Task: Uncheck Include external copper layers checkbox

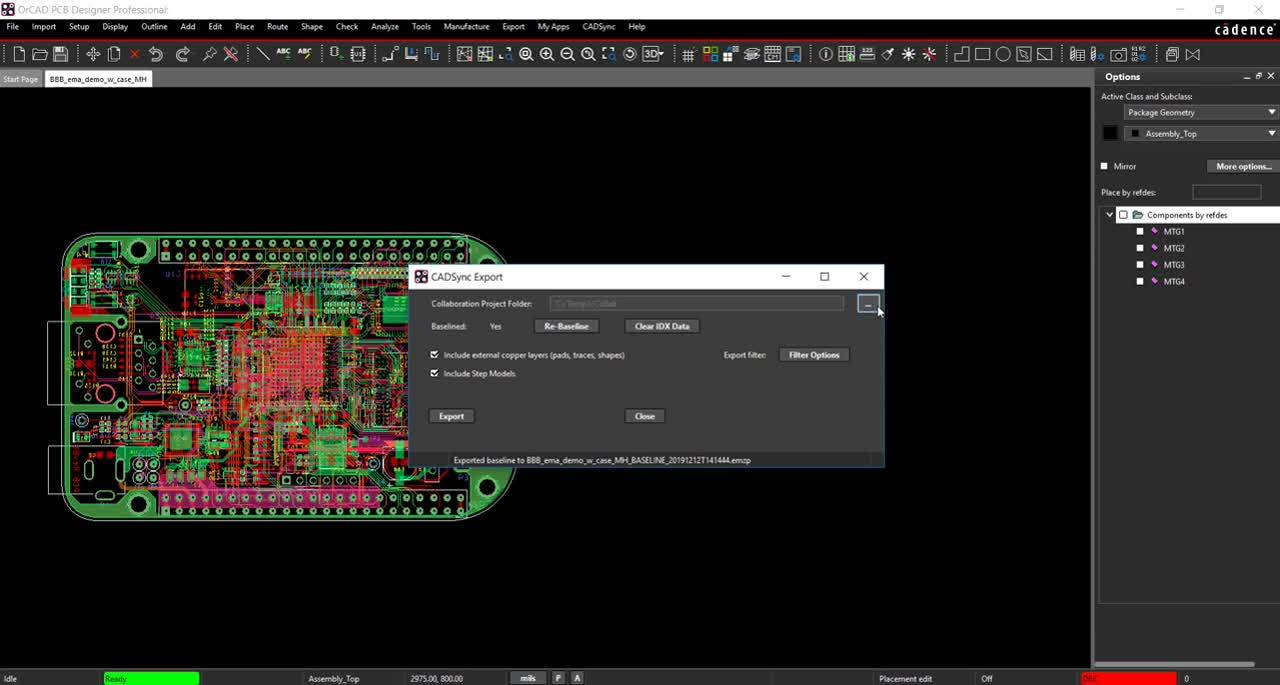Action: (x=434, y=355)
